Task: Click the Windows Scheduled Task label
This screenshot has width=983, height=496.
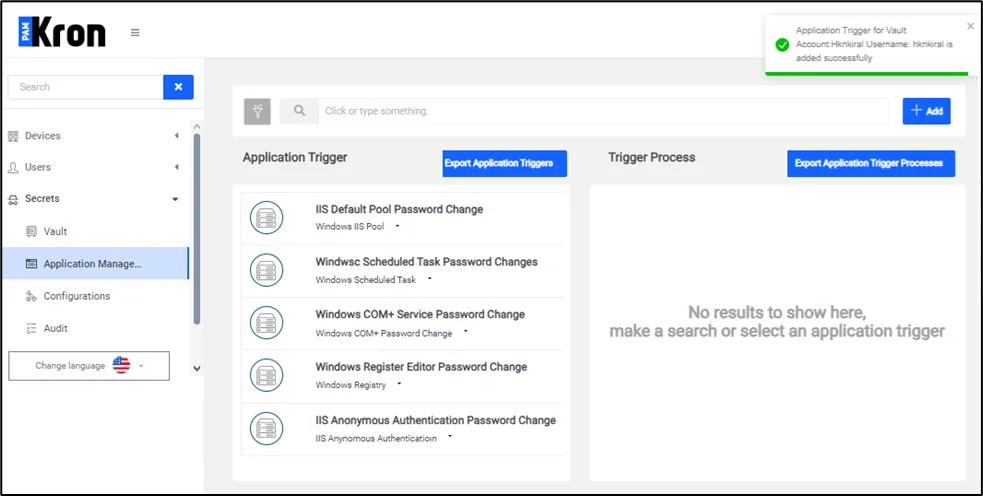Action: coord(365,279)
